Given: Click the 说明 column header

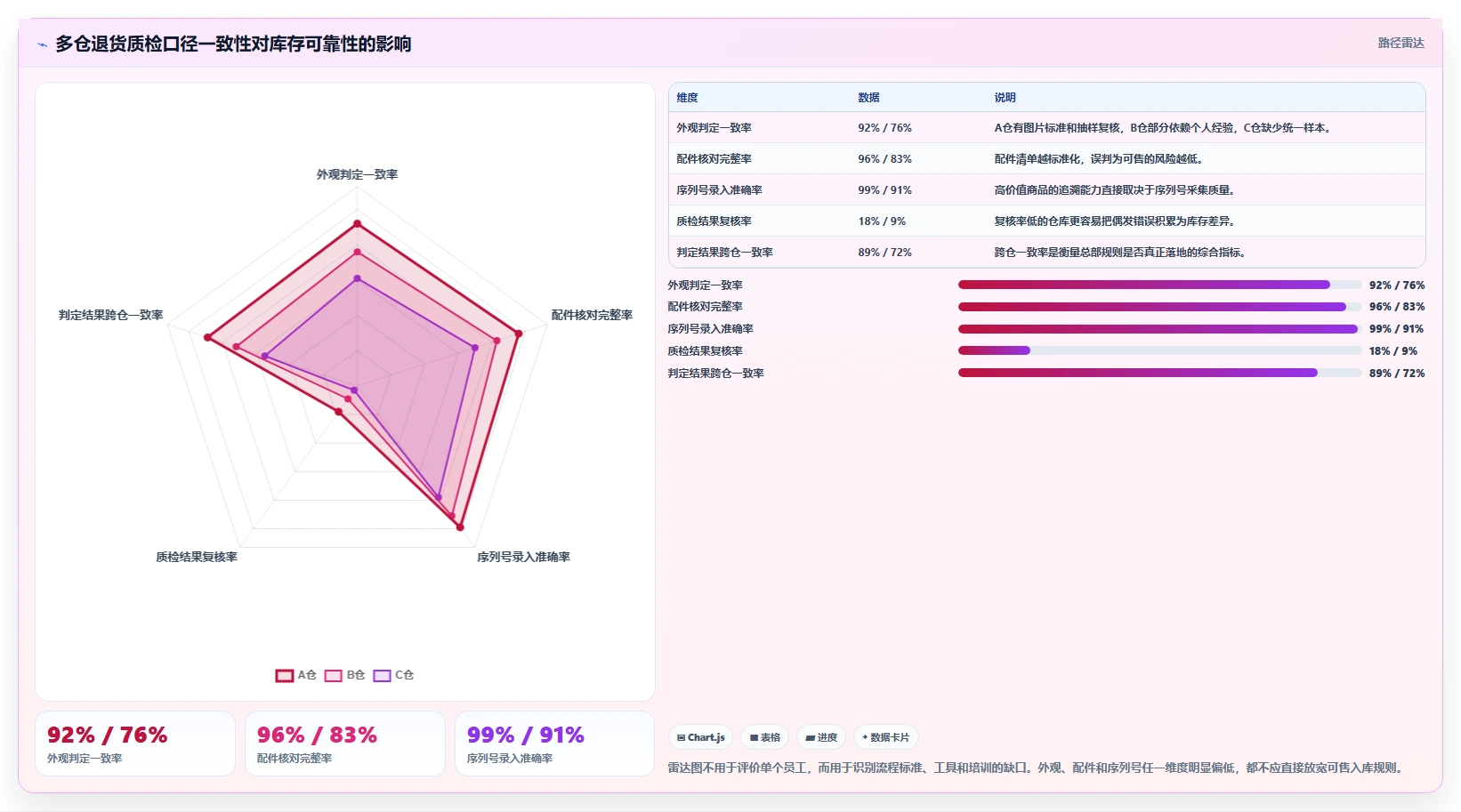Looking at the screenshot, I should coord(1005,98).
